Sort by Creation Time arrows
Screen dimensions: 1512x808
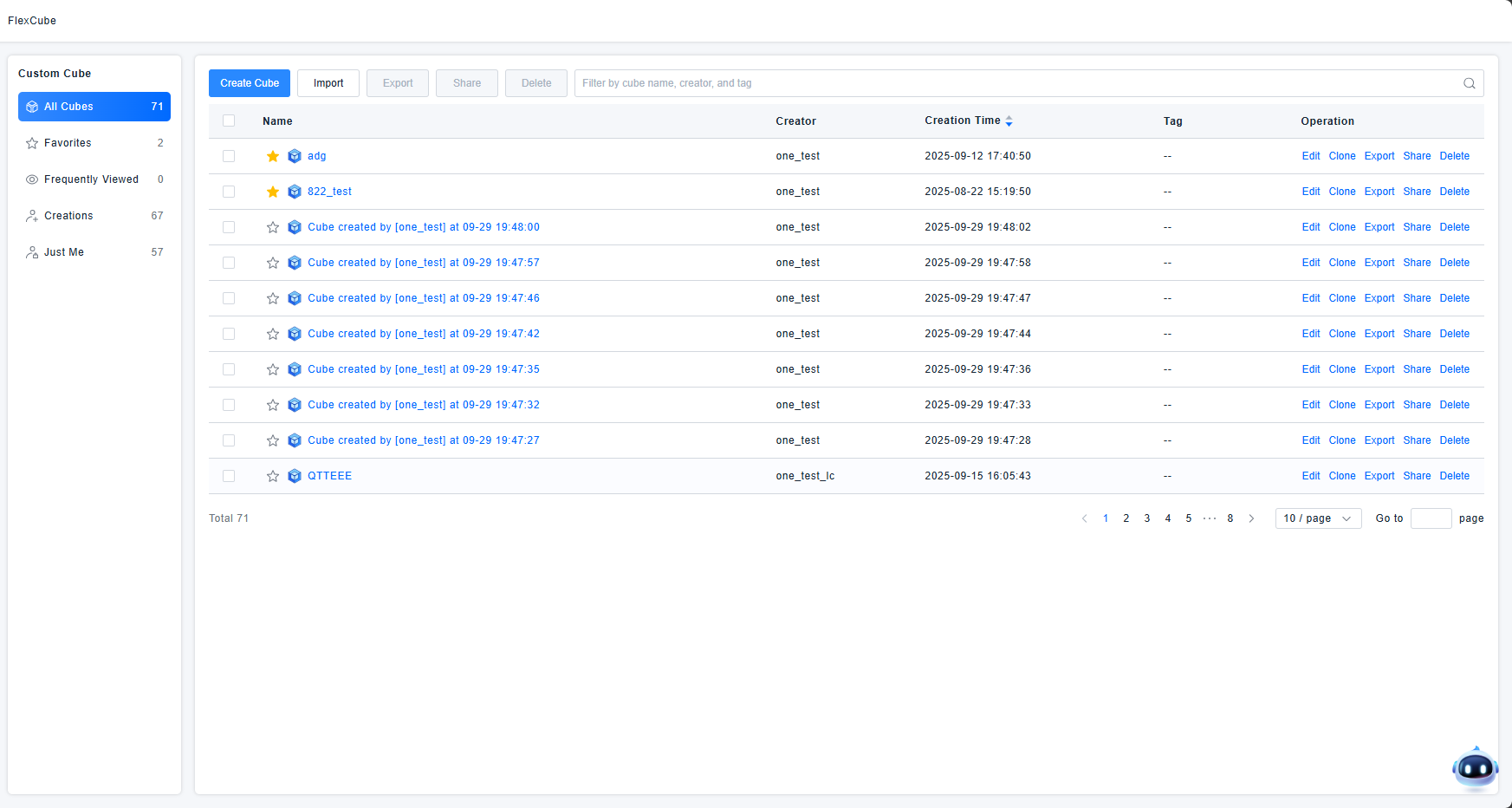[x=1009, y=121]
